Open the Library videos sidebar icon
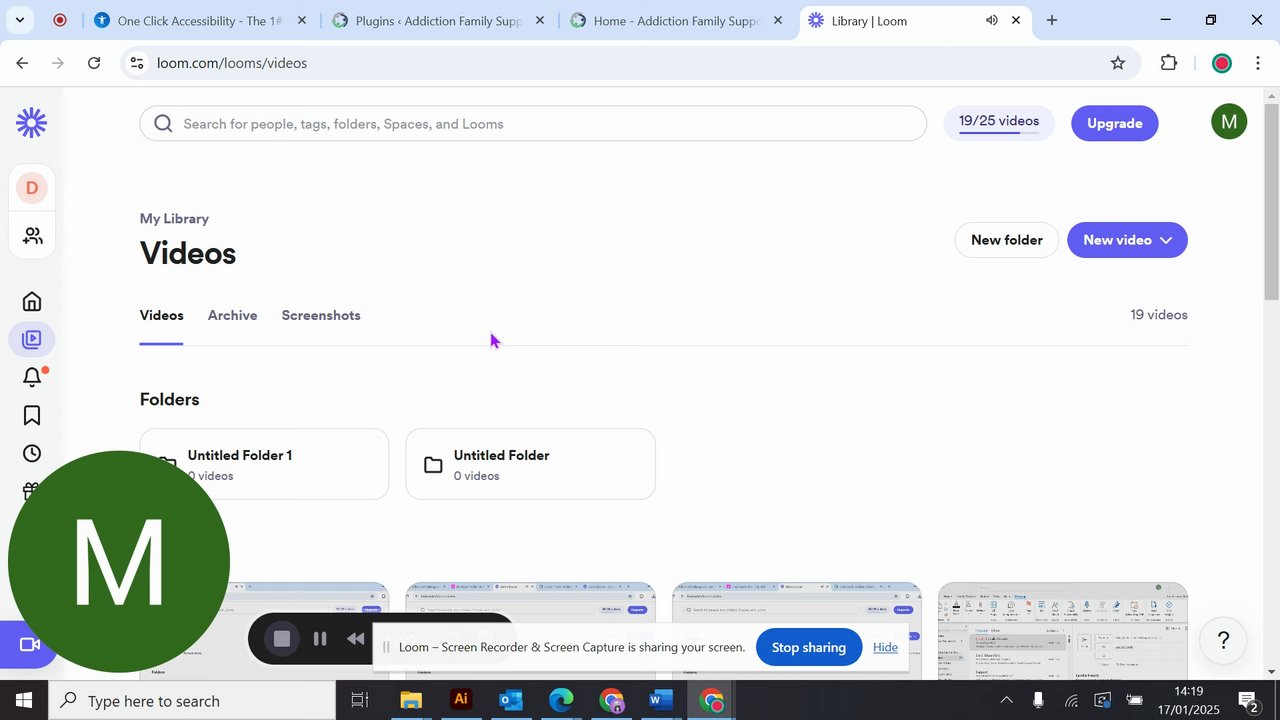Image resolution: width=1280 pixels, height=720 pixels. 32,339
